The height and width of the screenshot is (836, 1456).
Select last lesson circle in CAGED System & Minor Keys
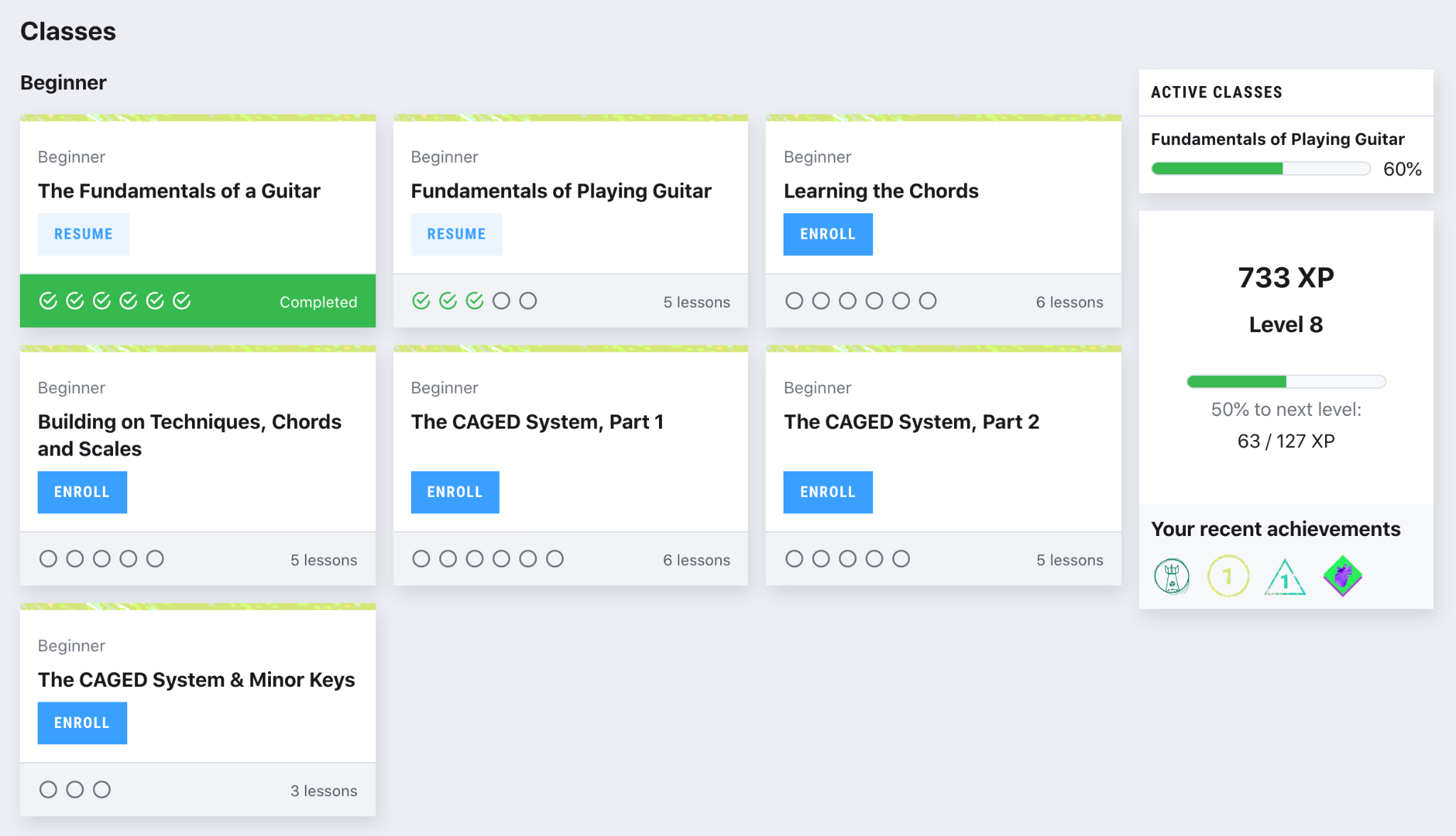pyautogui.click(x=102, y=790)
